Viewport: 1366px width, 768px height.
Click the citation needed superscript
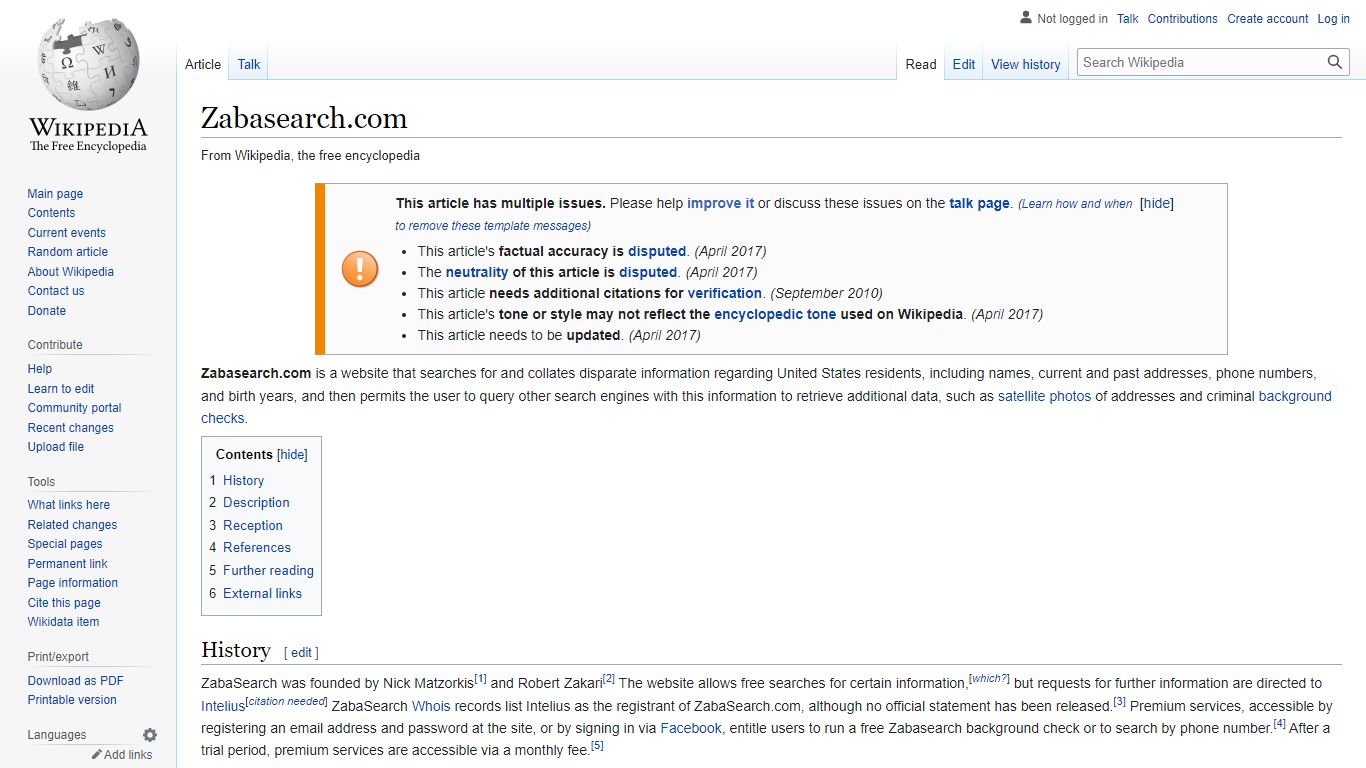click(x=286, y=702)
